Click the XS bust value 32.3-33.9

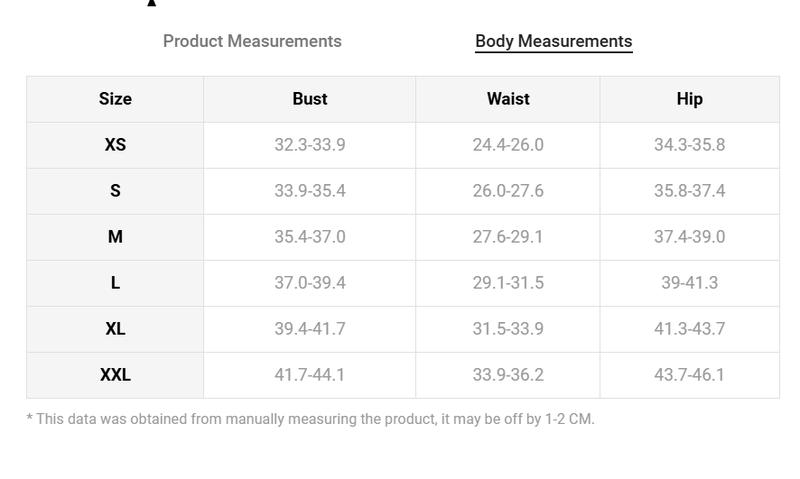pos(310,145)
